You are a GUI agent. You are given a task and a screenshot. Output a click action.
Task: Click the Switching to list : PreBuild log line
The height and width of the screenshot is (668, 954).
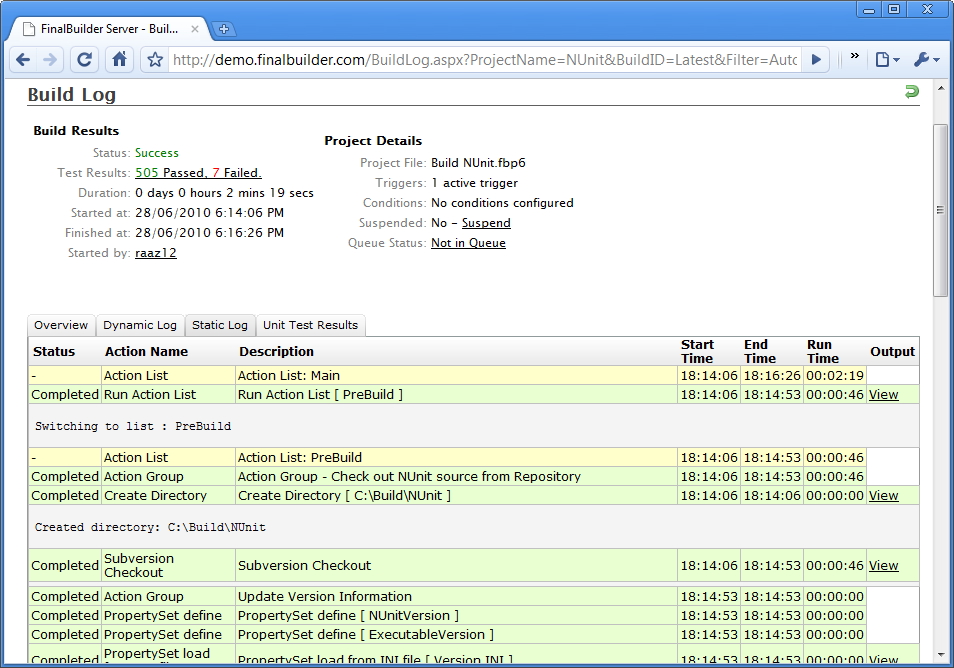click(133, 426)
